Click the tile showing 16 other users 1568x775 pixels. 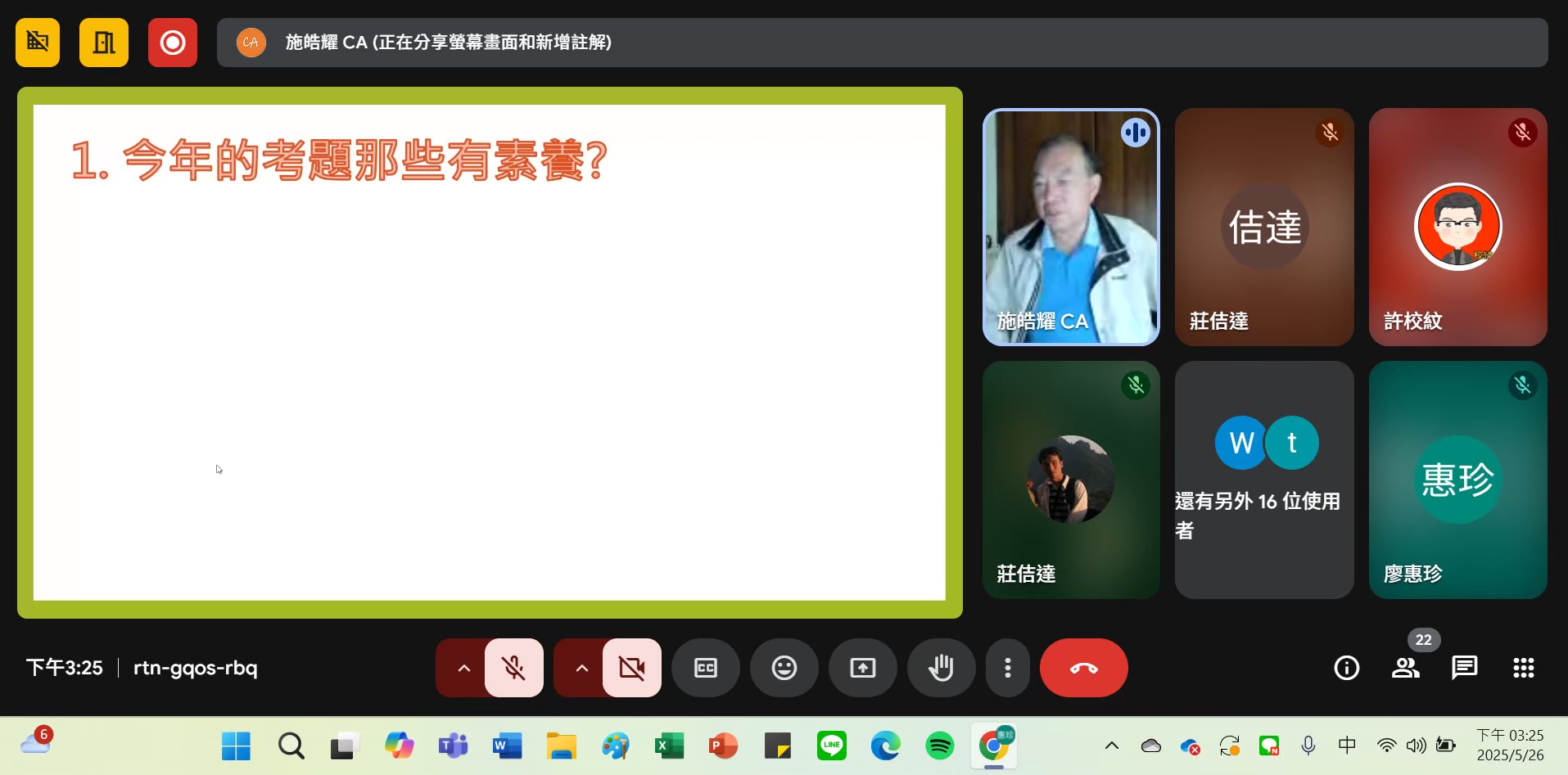[1264, 480]
